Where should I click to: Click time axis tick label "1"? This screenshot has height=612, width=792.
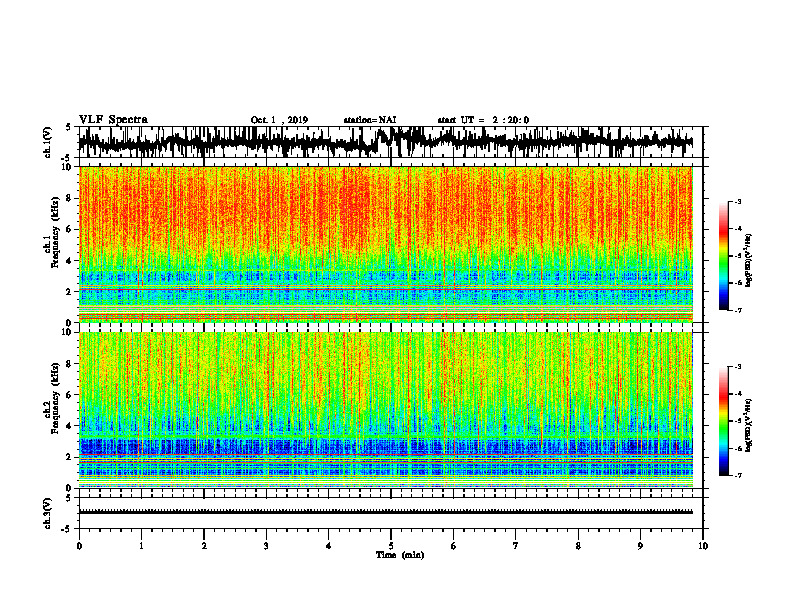pos(141,546)
